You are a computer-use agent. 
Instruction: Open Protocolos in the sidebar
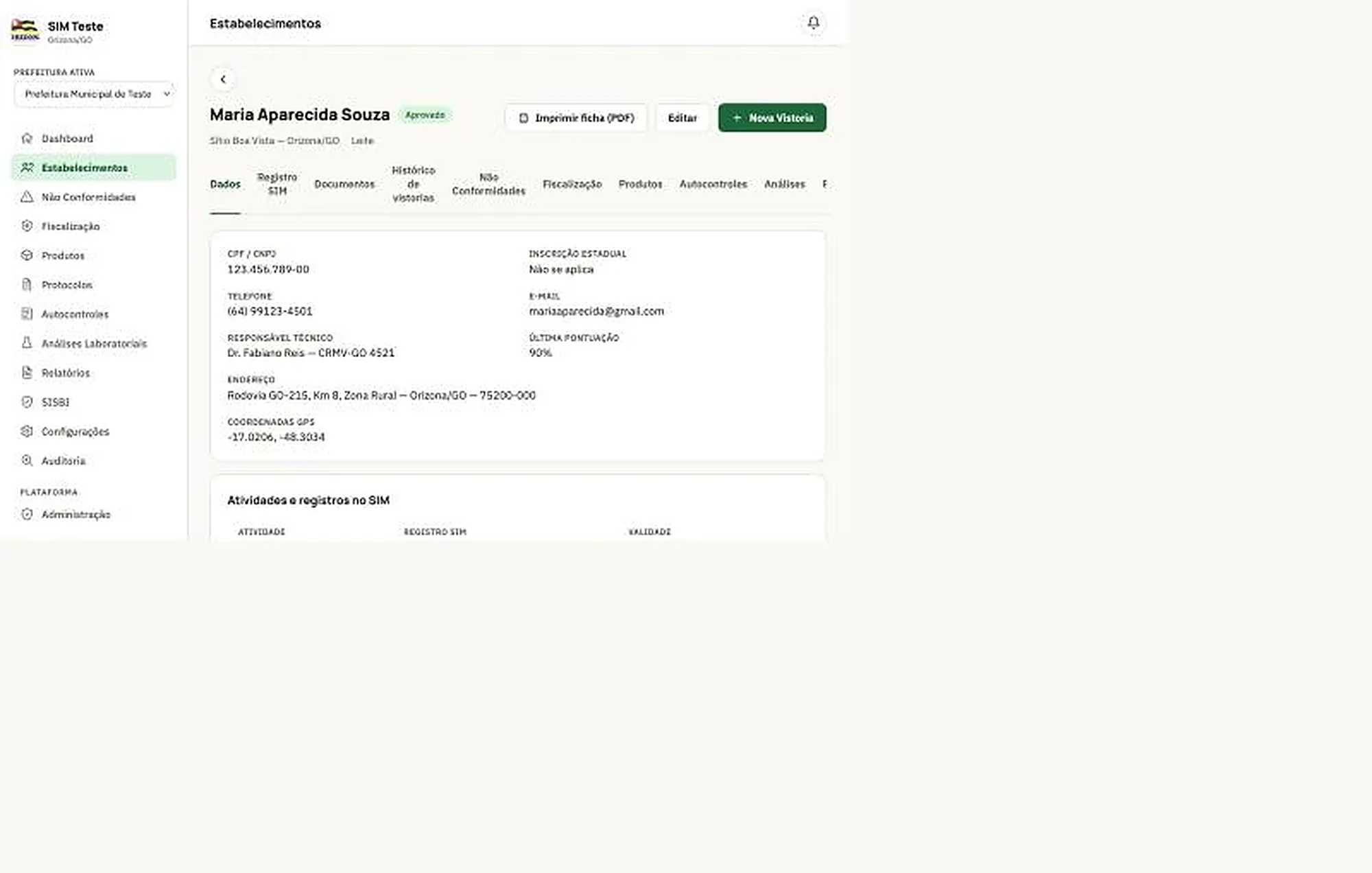pos(94,284)
